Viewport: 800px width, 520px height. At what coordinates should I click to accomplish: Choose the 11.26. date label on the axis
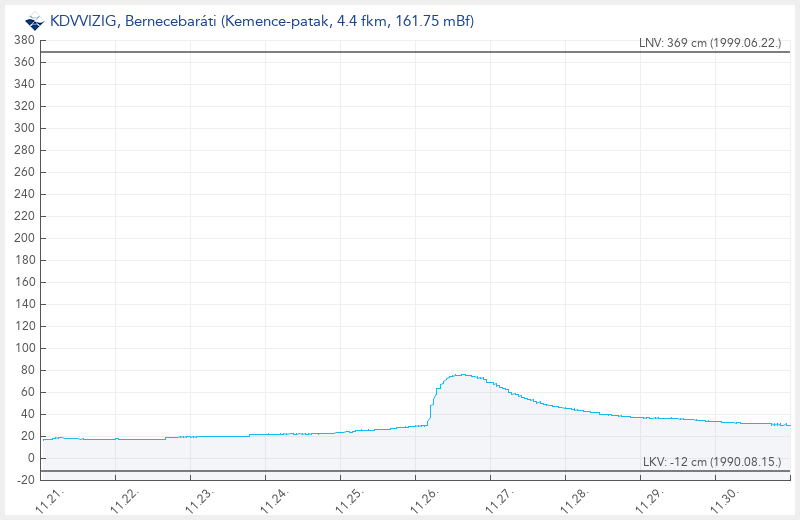425,501
